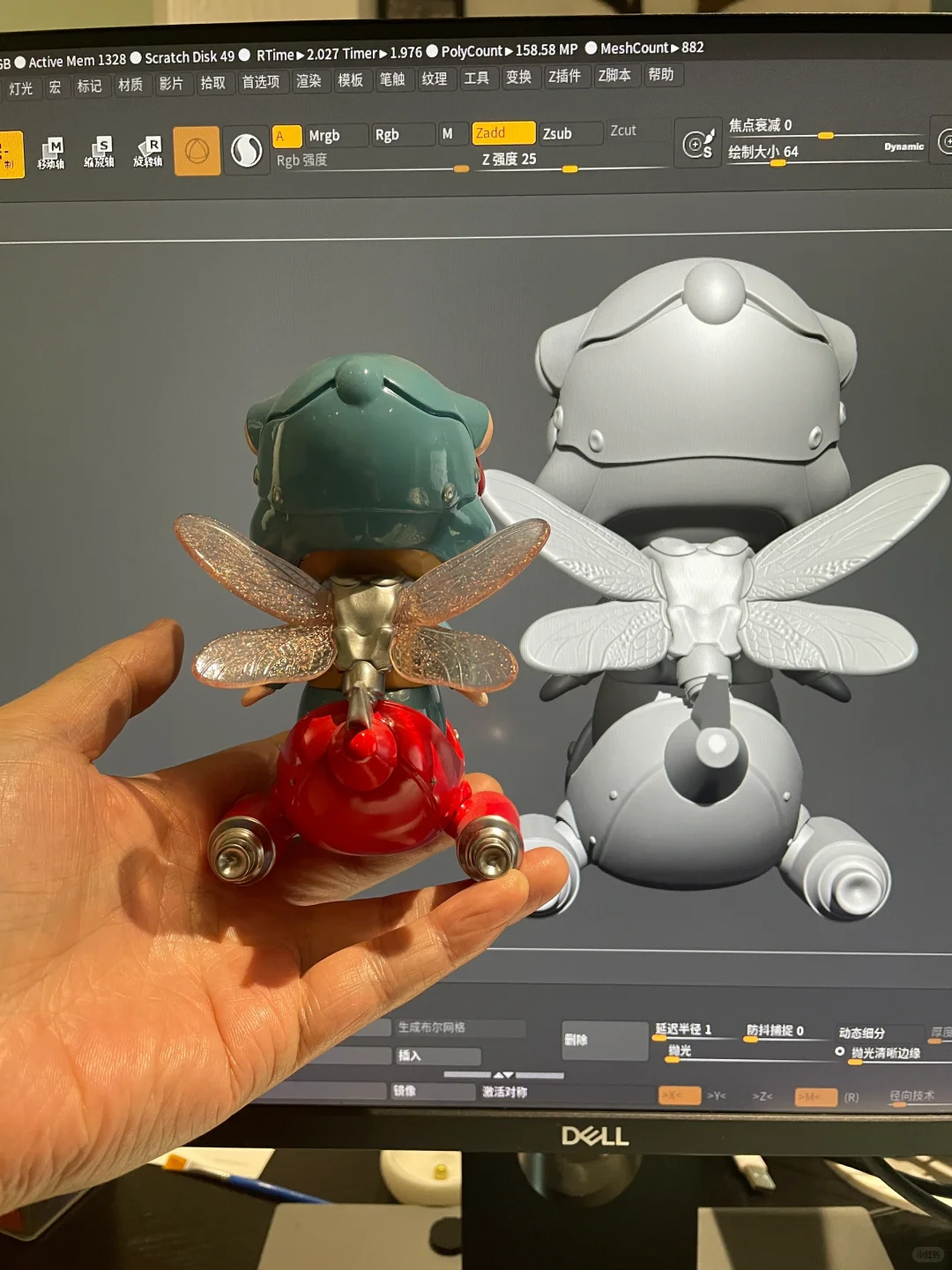Image resolution: width=952 pixels, height=1270 pixels.
Task: Select the Move (移动轴) gizmo icon
Action: (51, 153)
